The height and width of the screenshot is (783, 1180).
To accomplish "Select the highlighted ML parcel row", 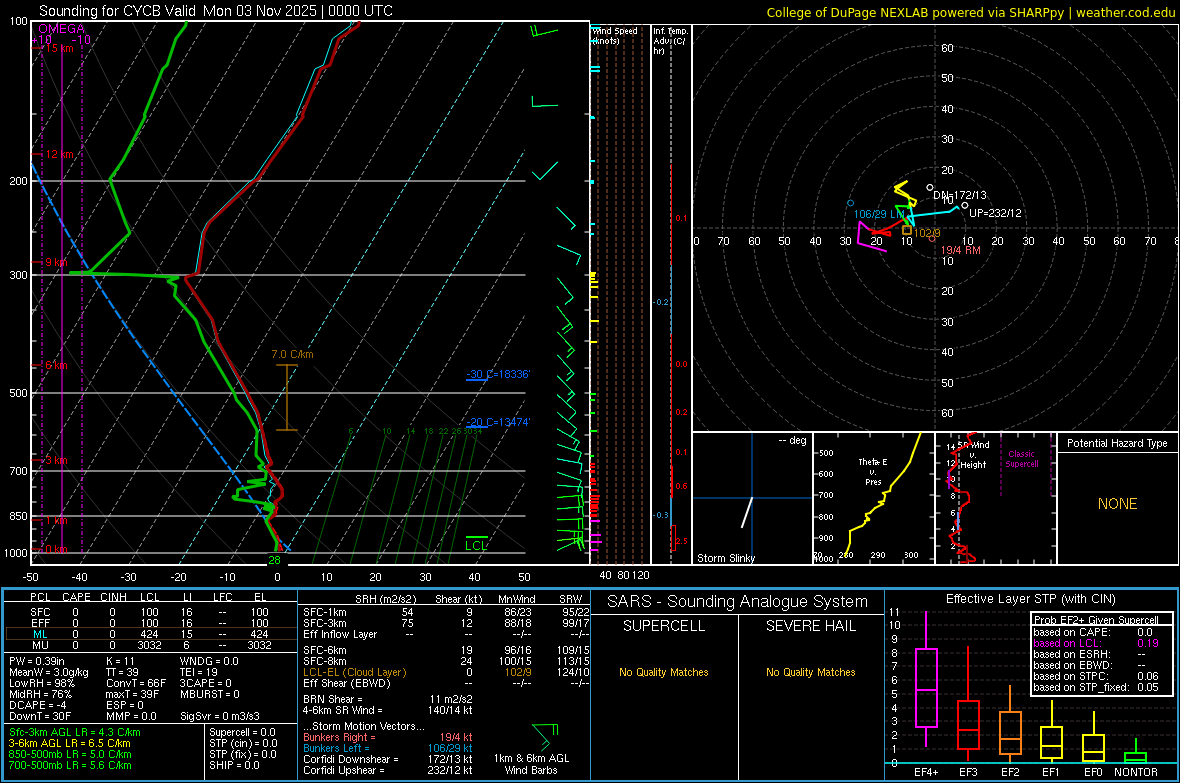I will (149, 634).
